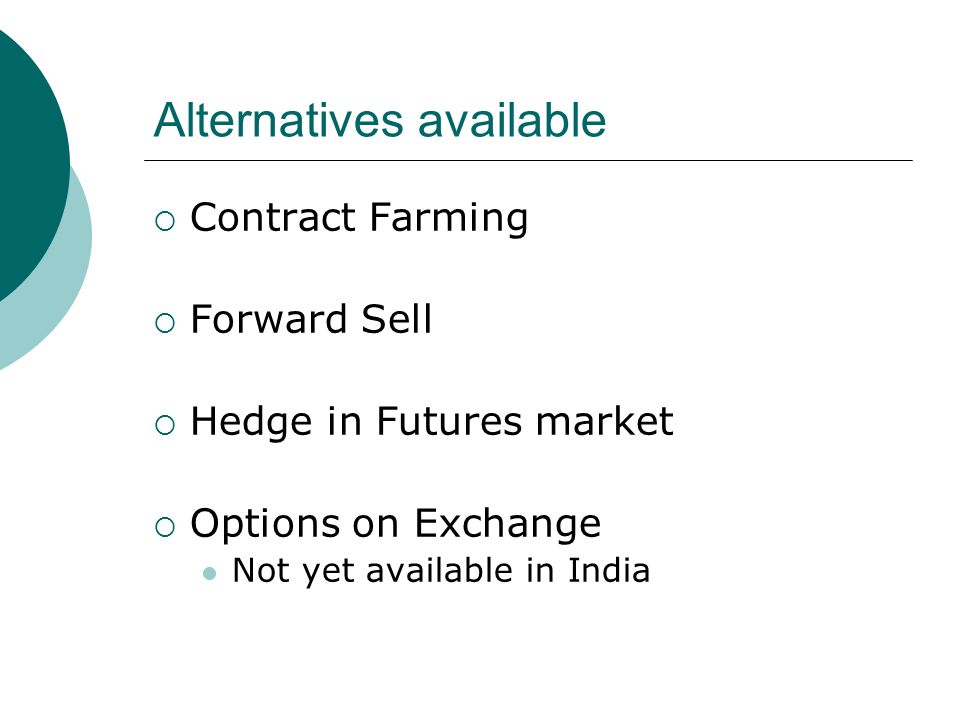Click hollow bullet beside Contract Farming
Viewport: 960px width, 720px height.
(x=165, y=221)
